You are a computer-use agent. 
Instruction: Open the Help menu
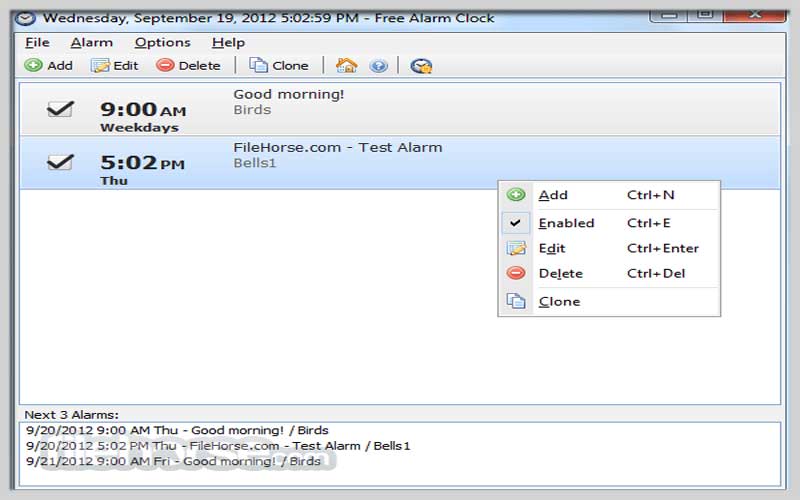point(229,42)
